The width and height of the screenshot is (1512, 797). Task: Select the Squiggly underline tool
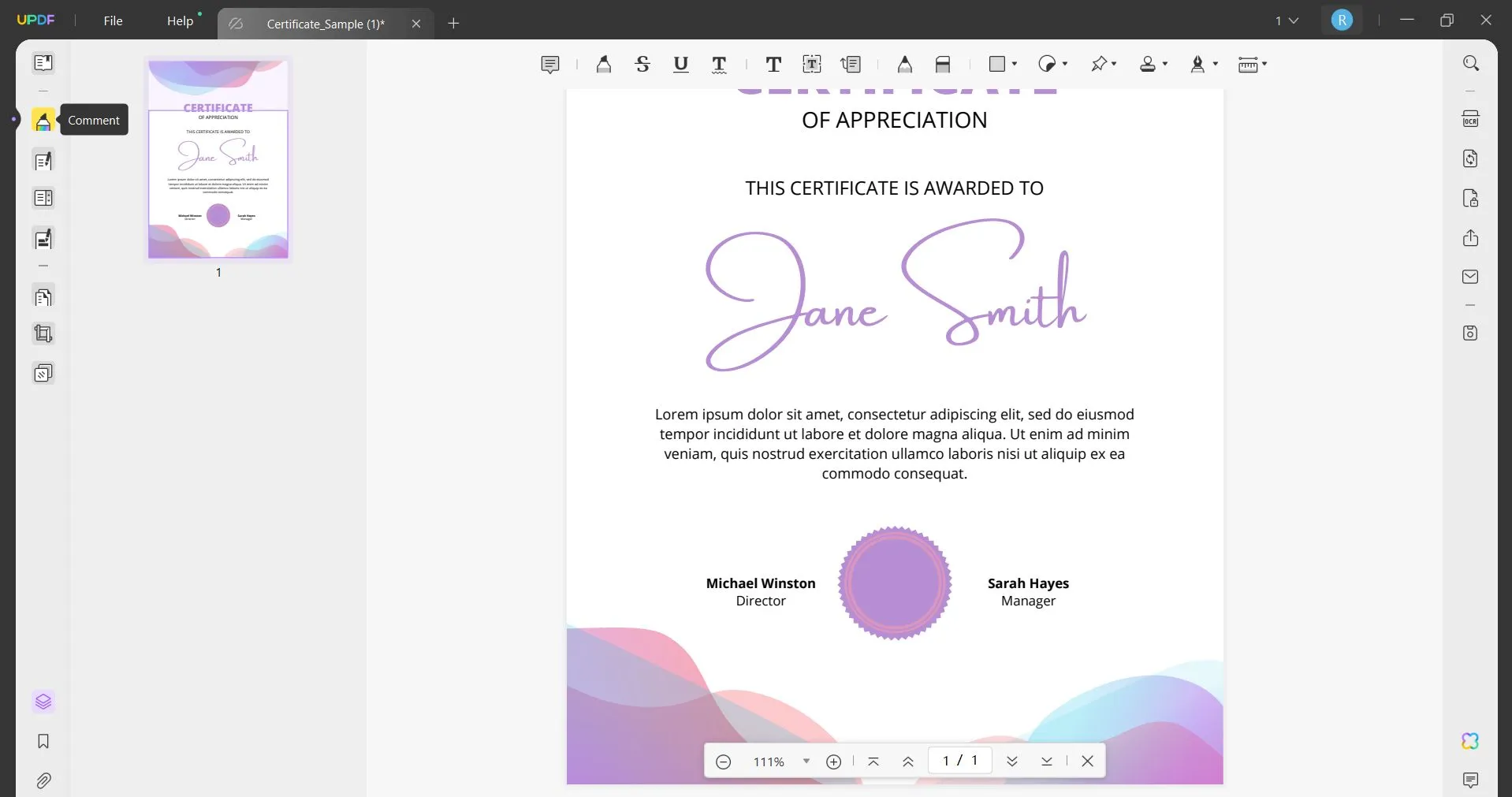719,65
